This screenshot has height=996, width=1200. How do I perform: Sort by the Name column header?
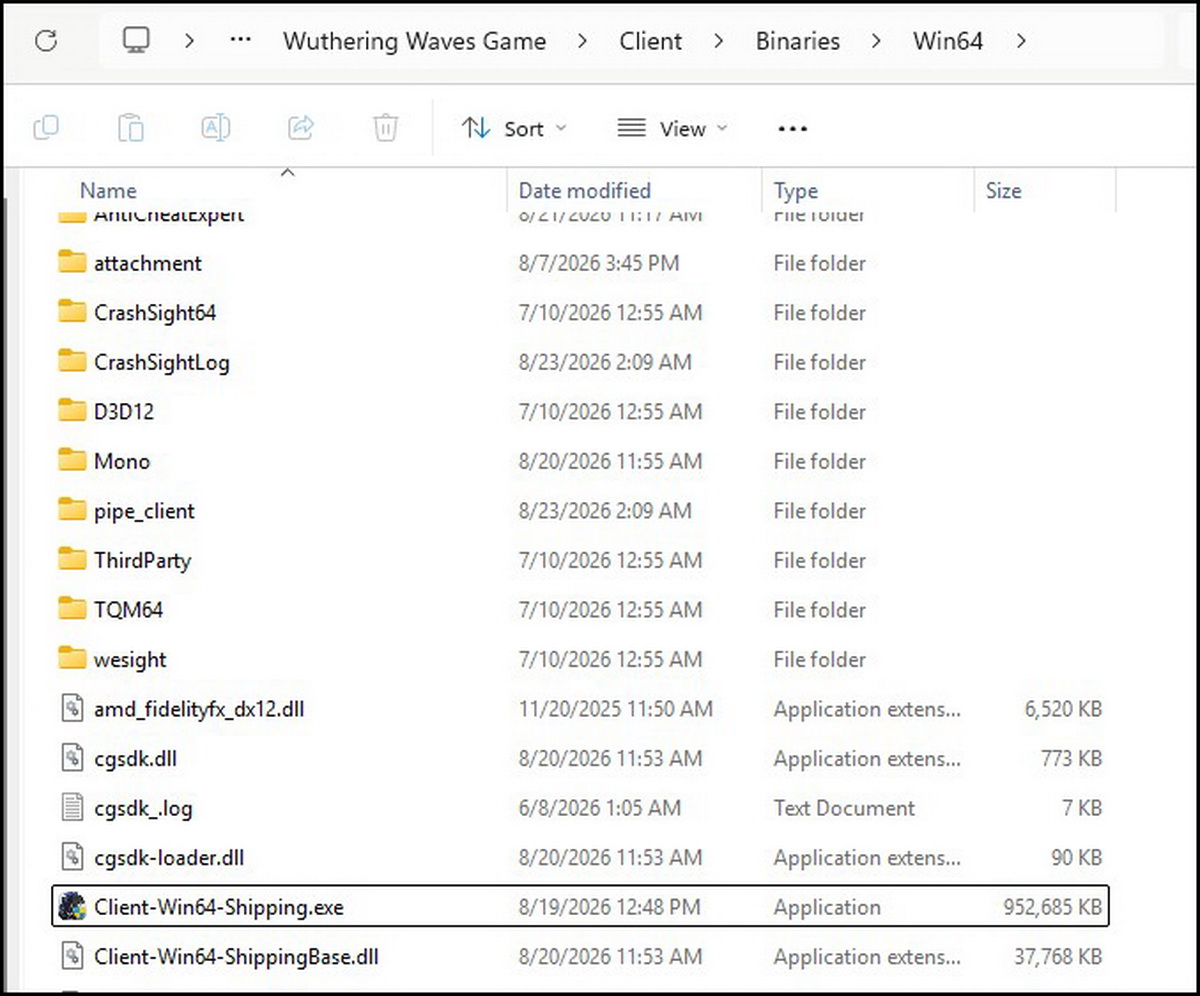pos(108,190)
